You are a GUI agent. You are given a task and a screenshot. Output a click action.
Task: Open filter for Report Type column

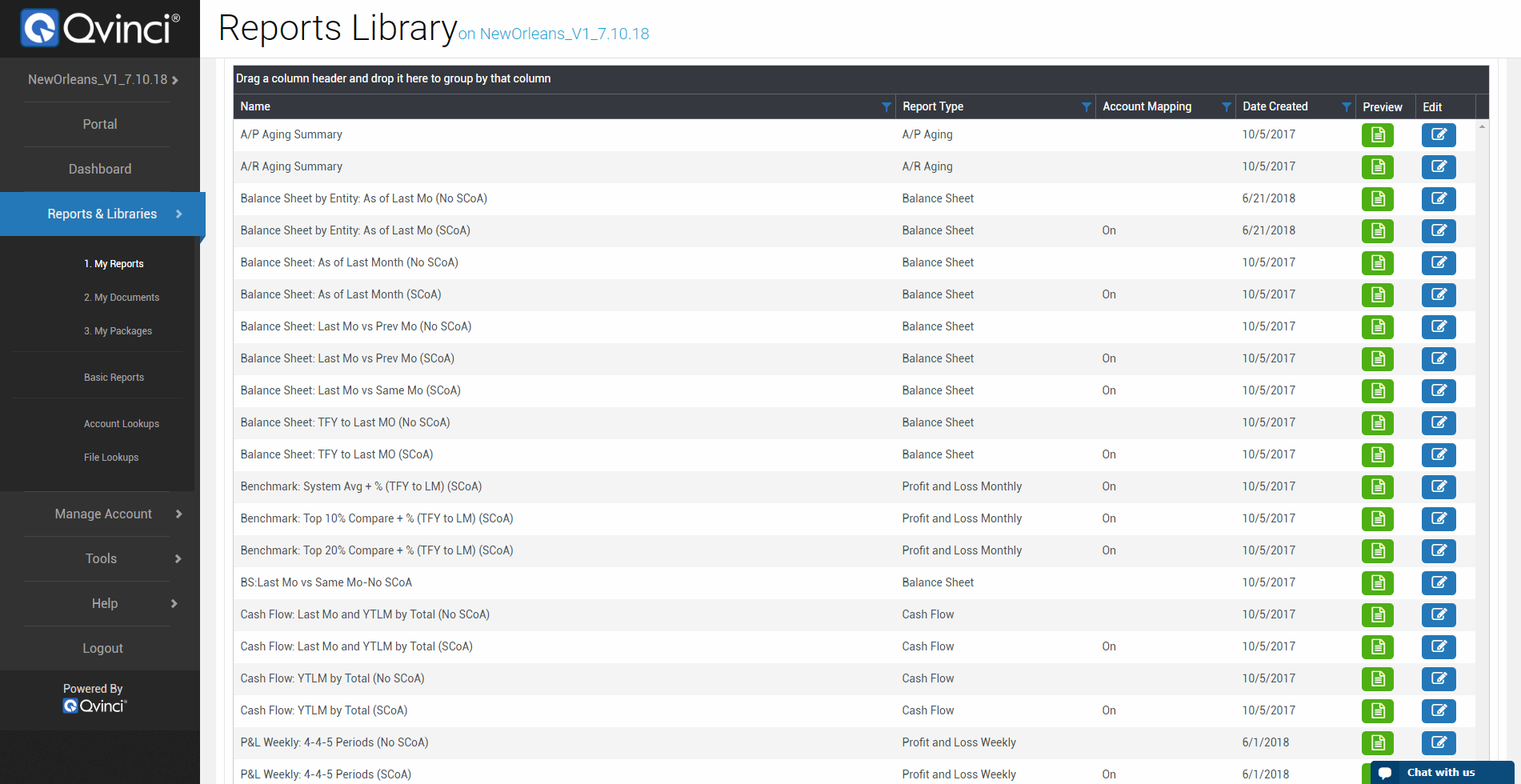tap(1086, 107)
